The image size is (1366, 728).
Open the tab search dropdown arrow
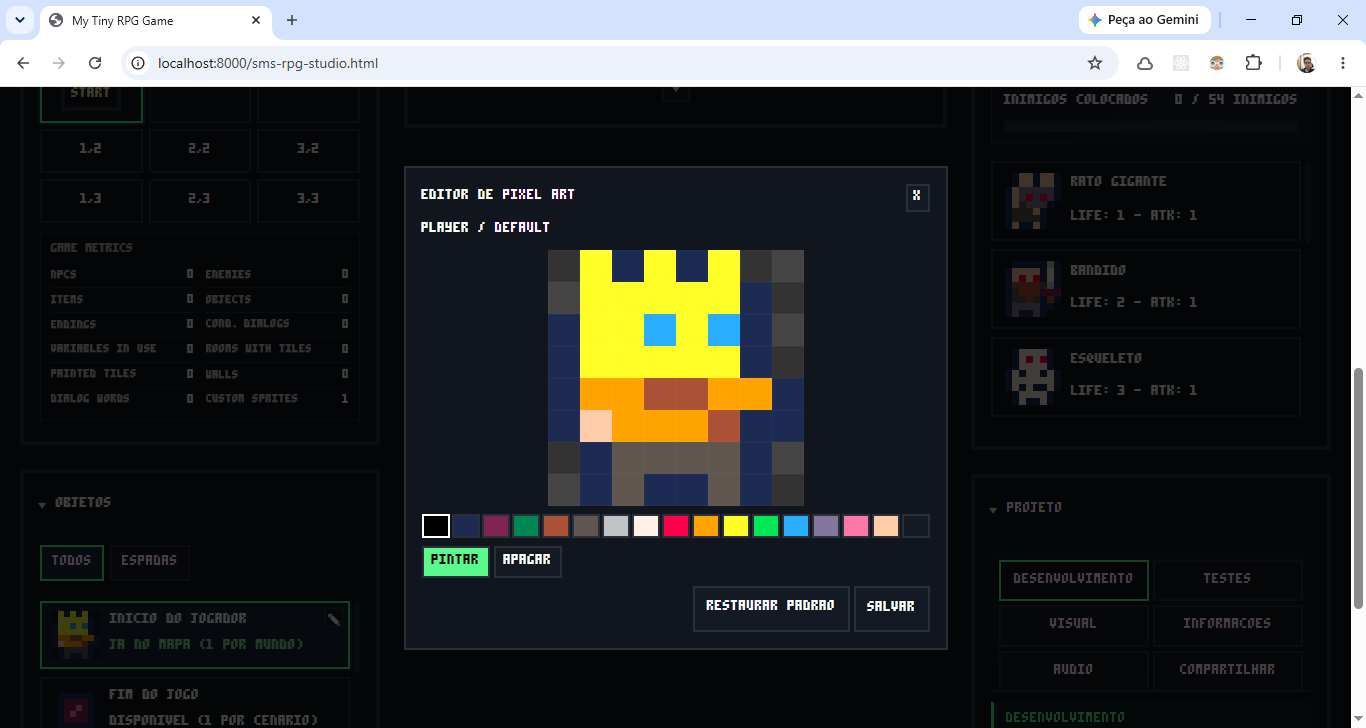pyautogui.click(x=21, y=20)
